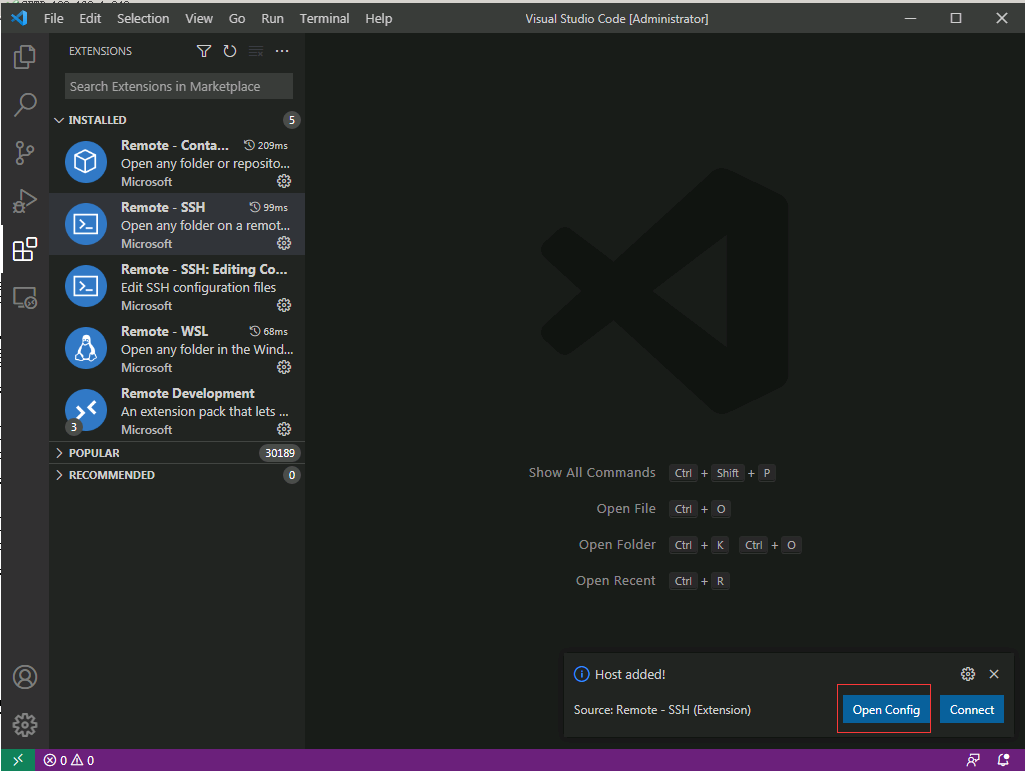The image size is (1025, 771).
Task: Open the Edit menu
Action: 90,18
